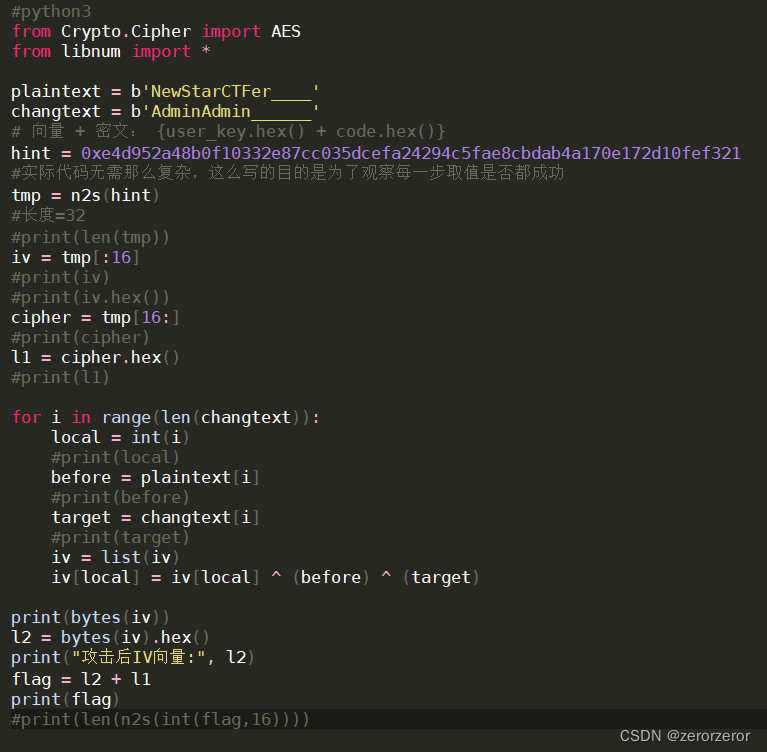
Task: Click the '#print(len(tmp))' comment
Action: [90, 237]
